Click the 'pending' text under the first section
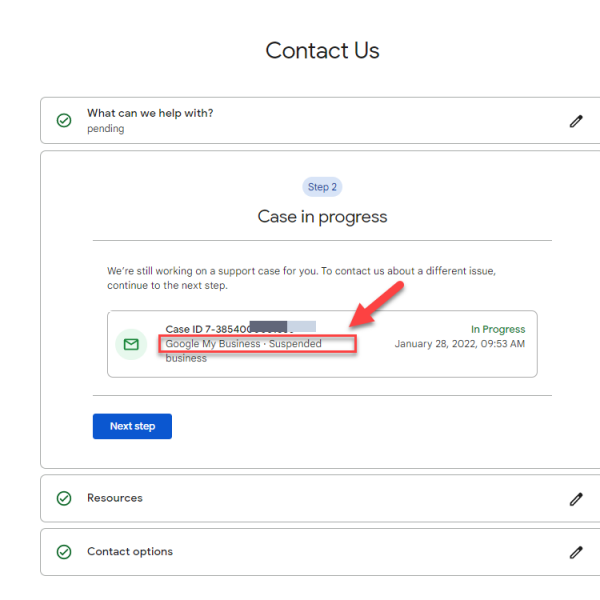Screen dimensions: 600x600 (105, 129)
